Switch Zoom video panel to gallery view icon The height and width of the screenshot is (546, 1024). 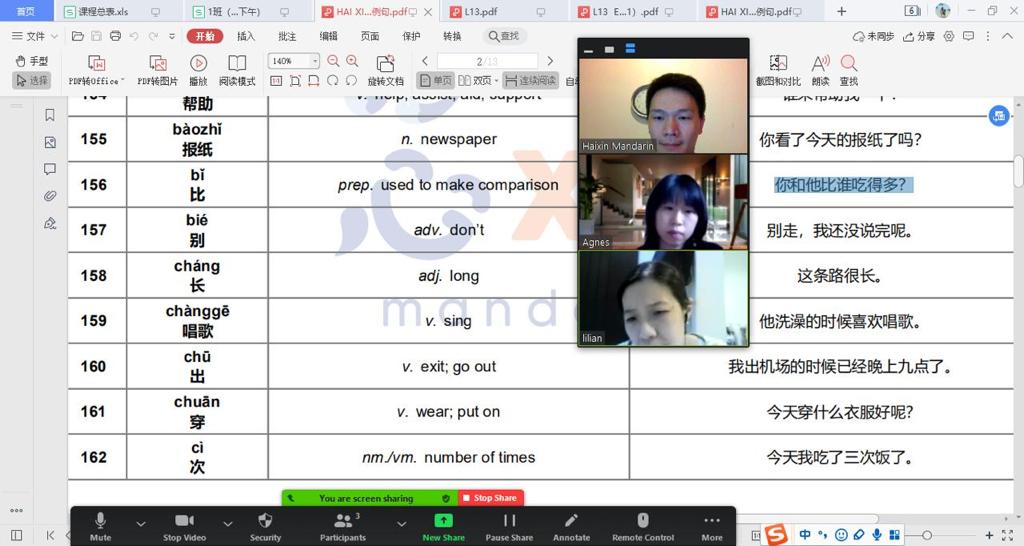pos(630,48)
